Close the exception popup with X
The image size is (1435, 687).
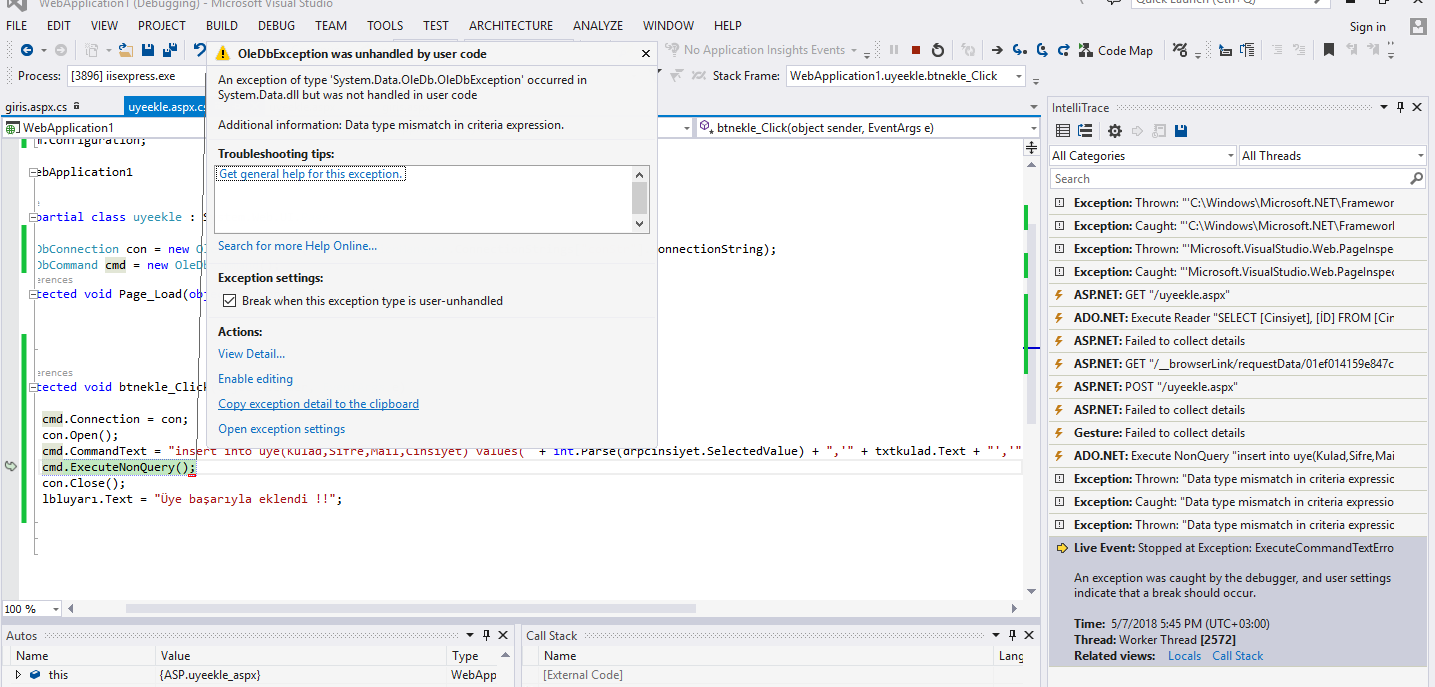[645, 54]
